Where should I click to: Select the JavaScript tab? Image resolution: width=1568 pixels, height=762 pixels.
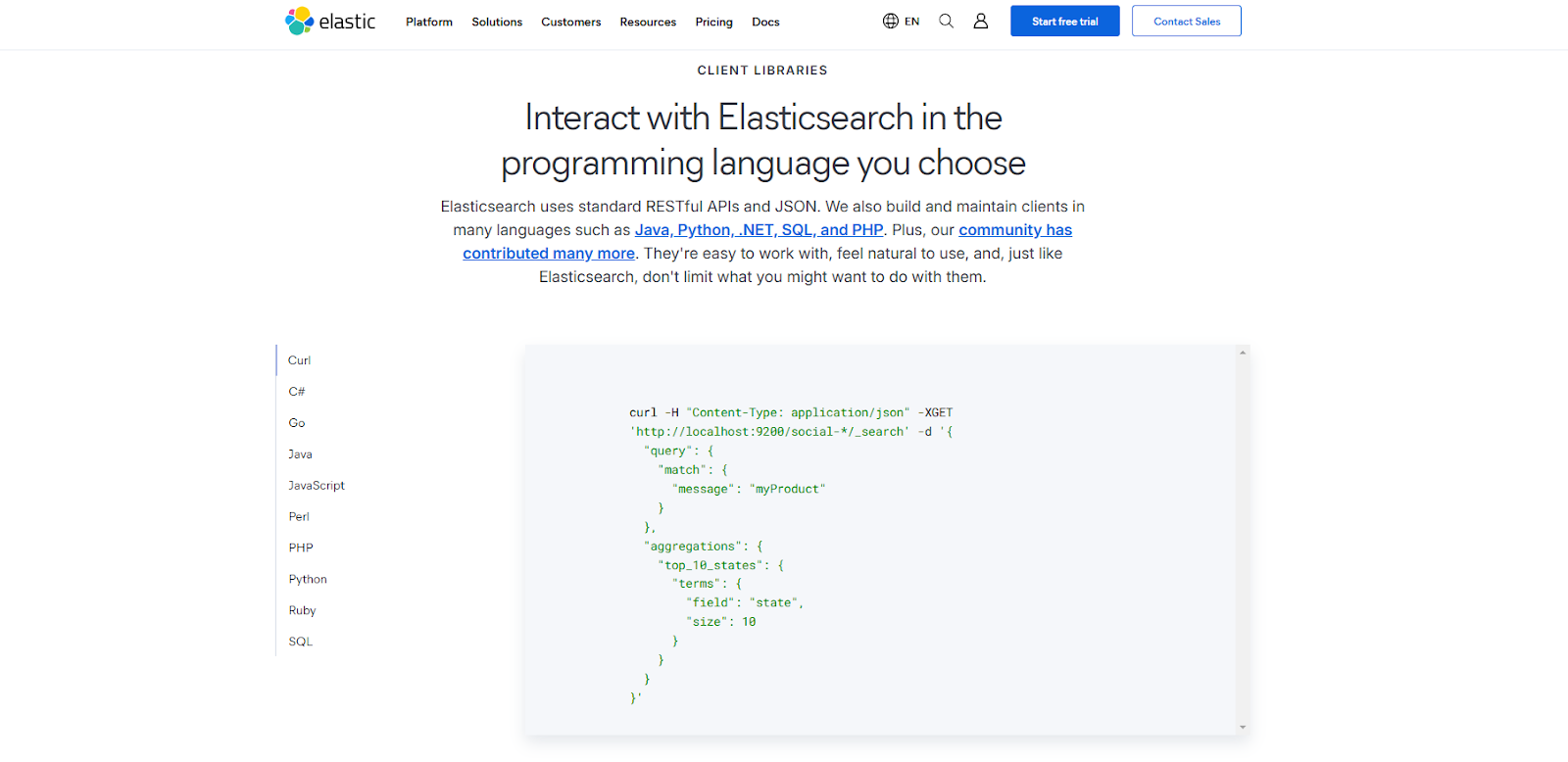[317, 486]
